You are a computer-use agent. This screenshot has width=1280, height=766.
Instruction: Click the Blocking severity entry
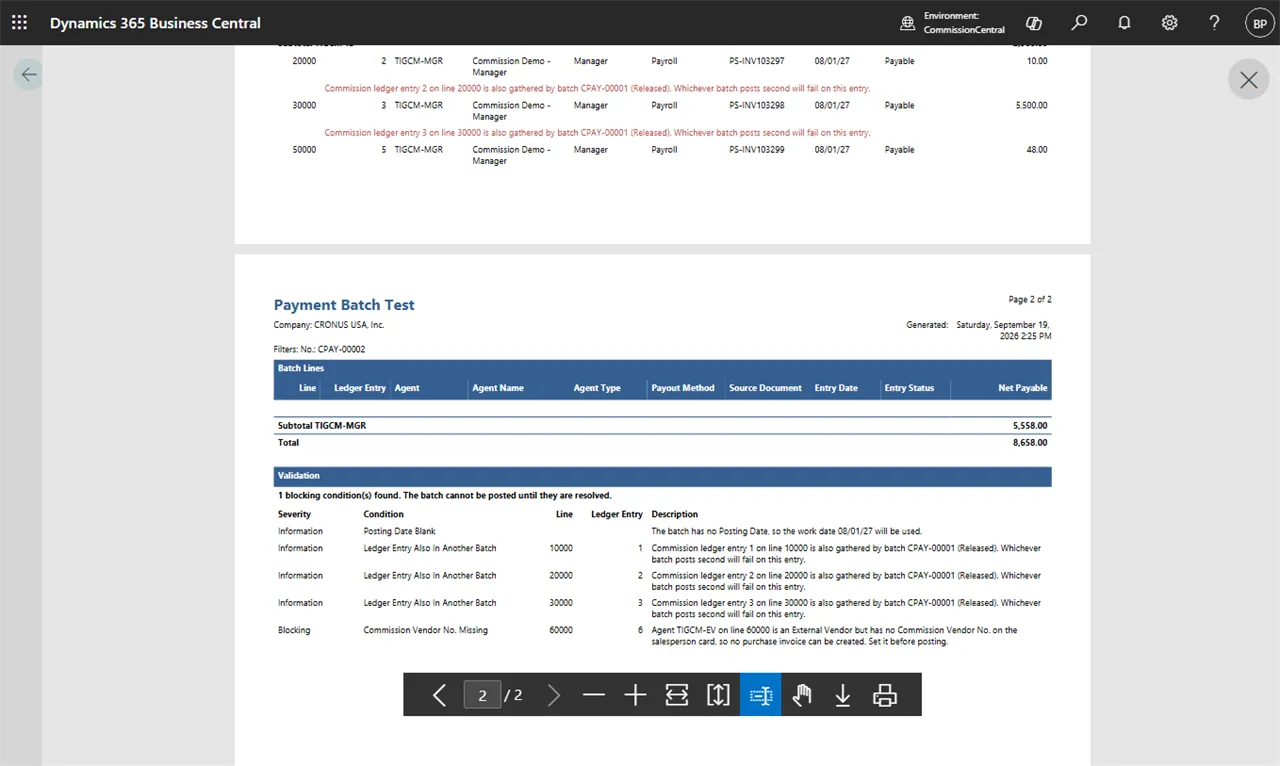pyautogui.click(x=294, y=630)
